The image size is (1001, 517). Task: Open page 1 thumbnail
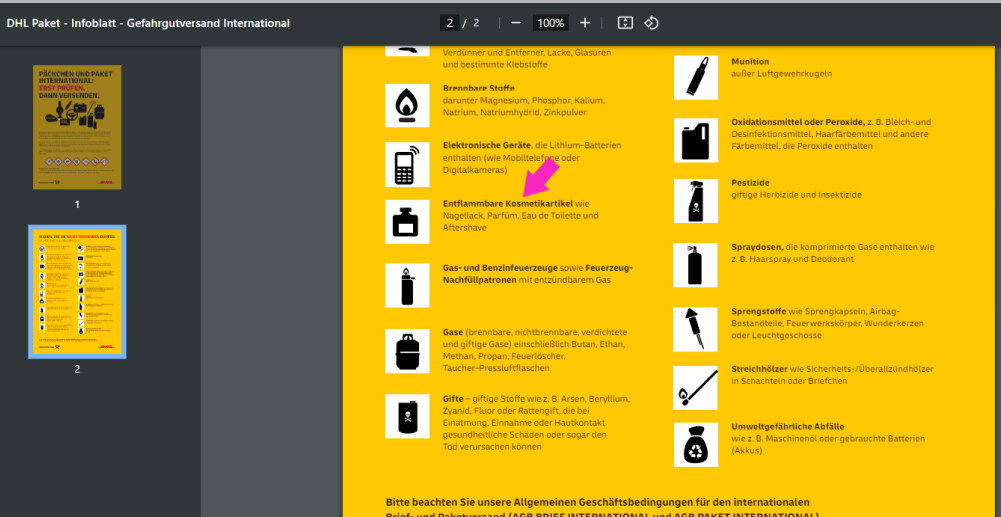point(77,127)
